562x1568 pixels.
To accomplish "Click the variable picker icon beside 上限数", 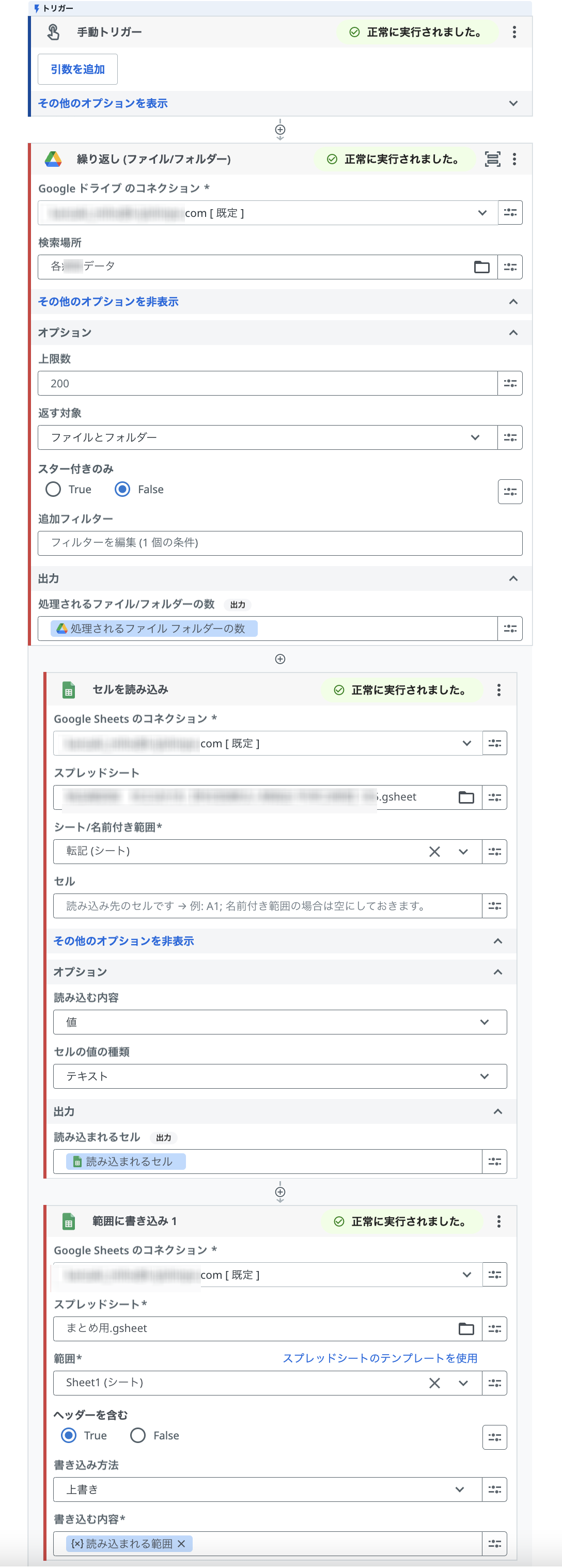I will click(x=510, y=383).
